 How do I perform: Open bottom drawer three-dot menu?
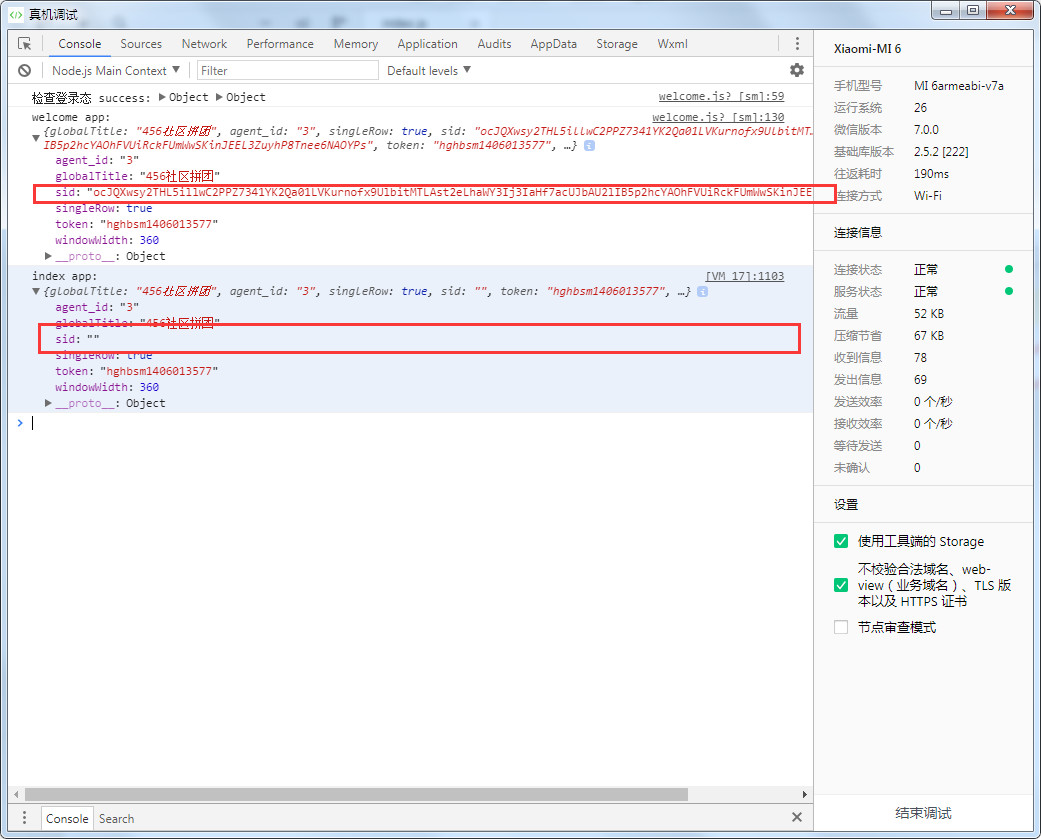tap(25, 818)
